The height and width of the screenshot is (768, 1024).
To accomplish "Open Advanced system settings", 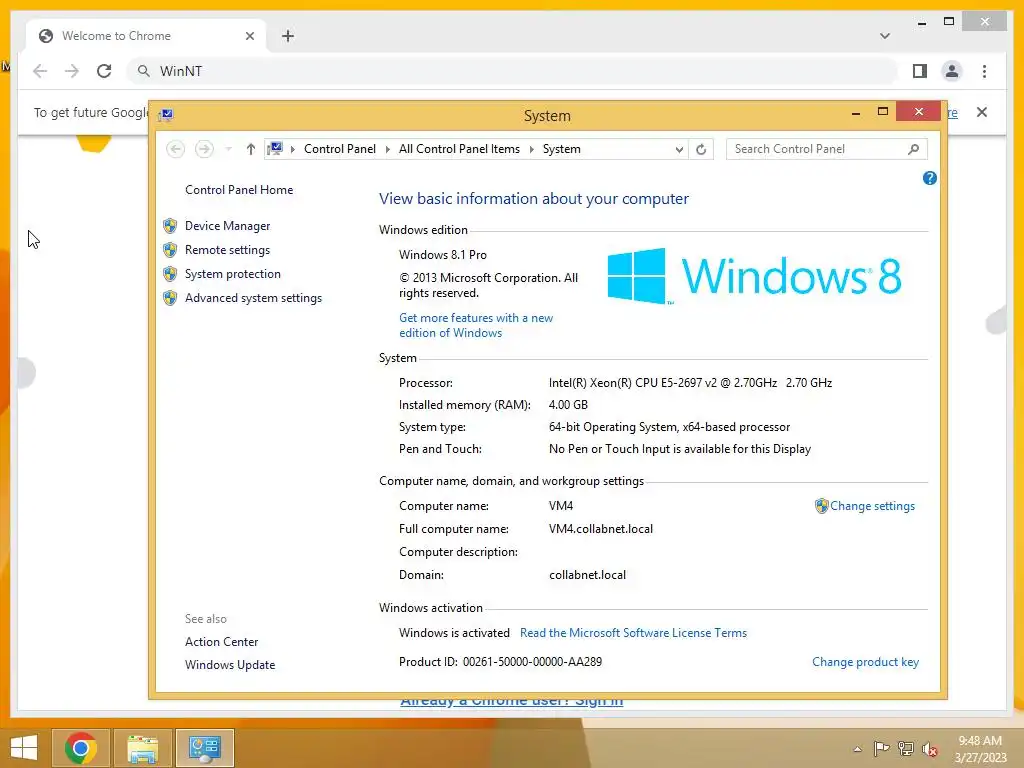I will tap(253, 298).
